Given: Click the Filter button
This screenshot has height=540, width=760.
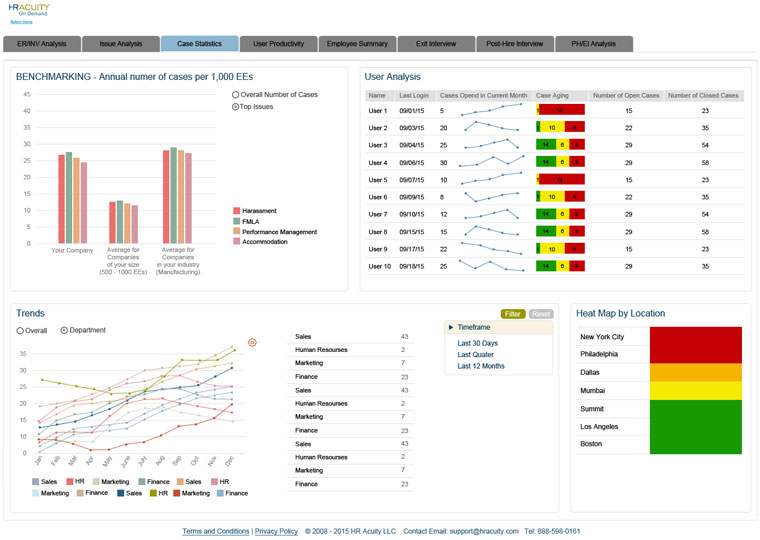Looking at the screenshot, I should point(513,314).
